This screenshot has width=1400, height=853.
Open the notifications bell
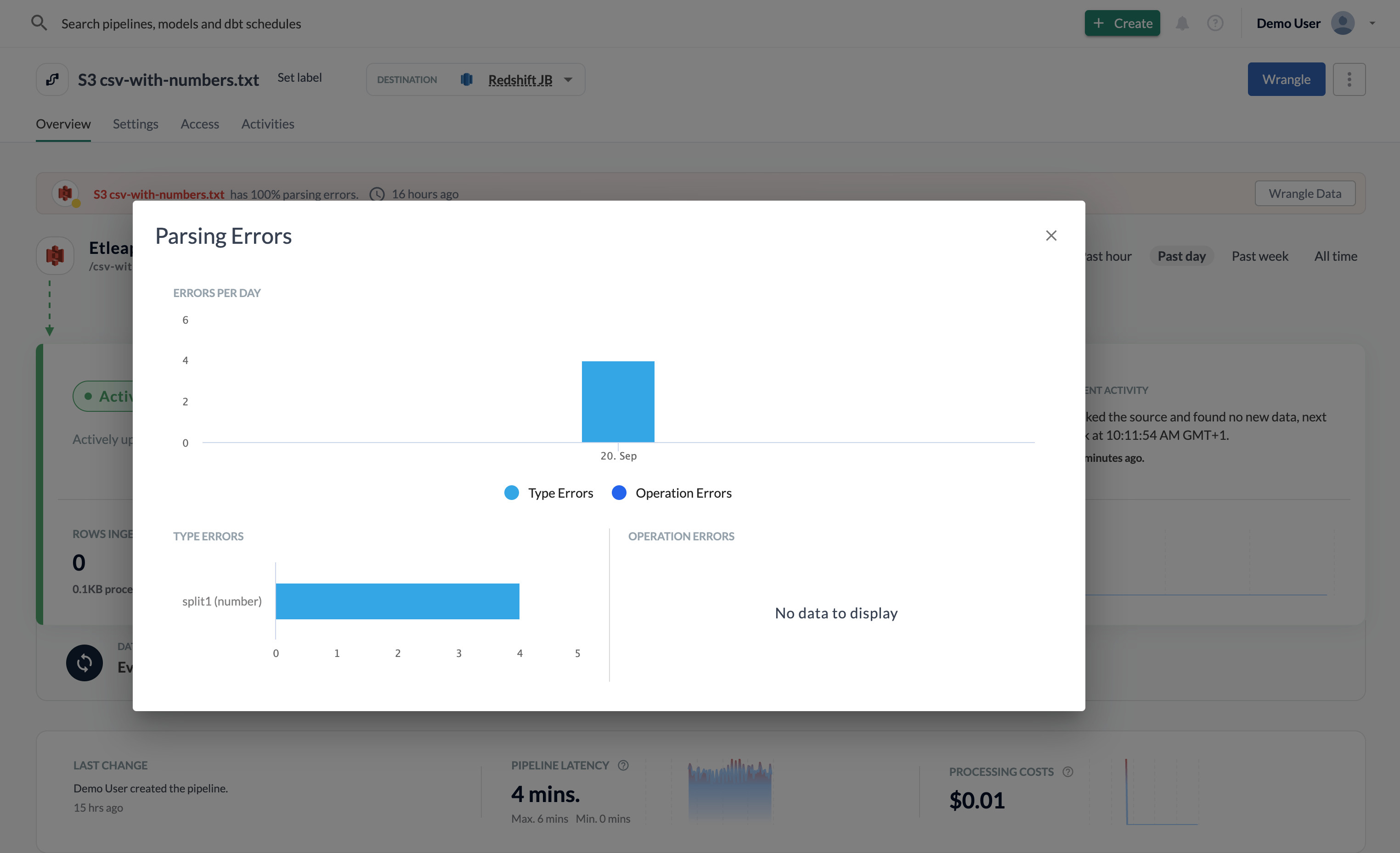pyautogui.click(x=1182, y=23)
